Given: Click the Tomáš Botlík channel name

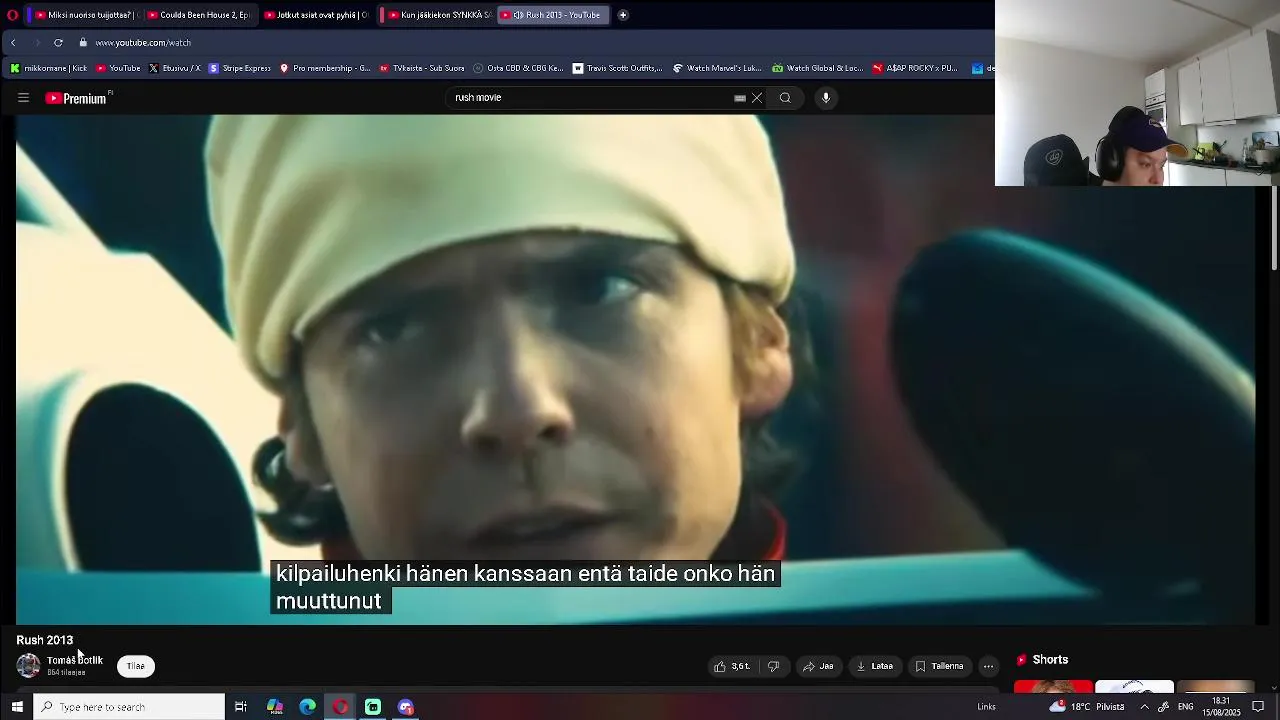Looking at the screenshot, I should pyautogui.click(x=75, y=661).
